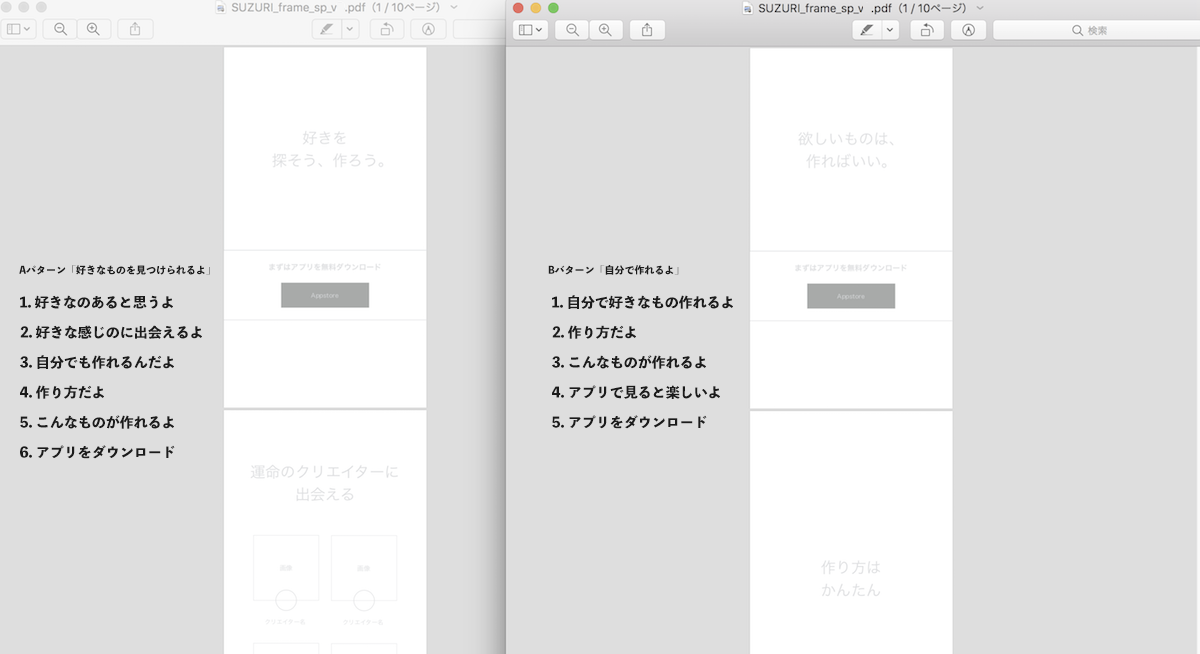Zoom out in the front right Preview window
The height and width of the screenshot is (654, 1200).
click(572, 30)
